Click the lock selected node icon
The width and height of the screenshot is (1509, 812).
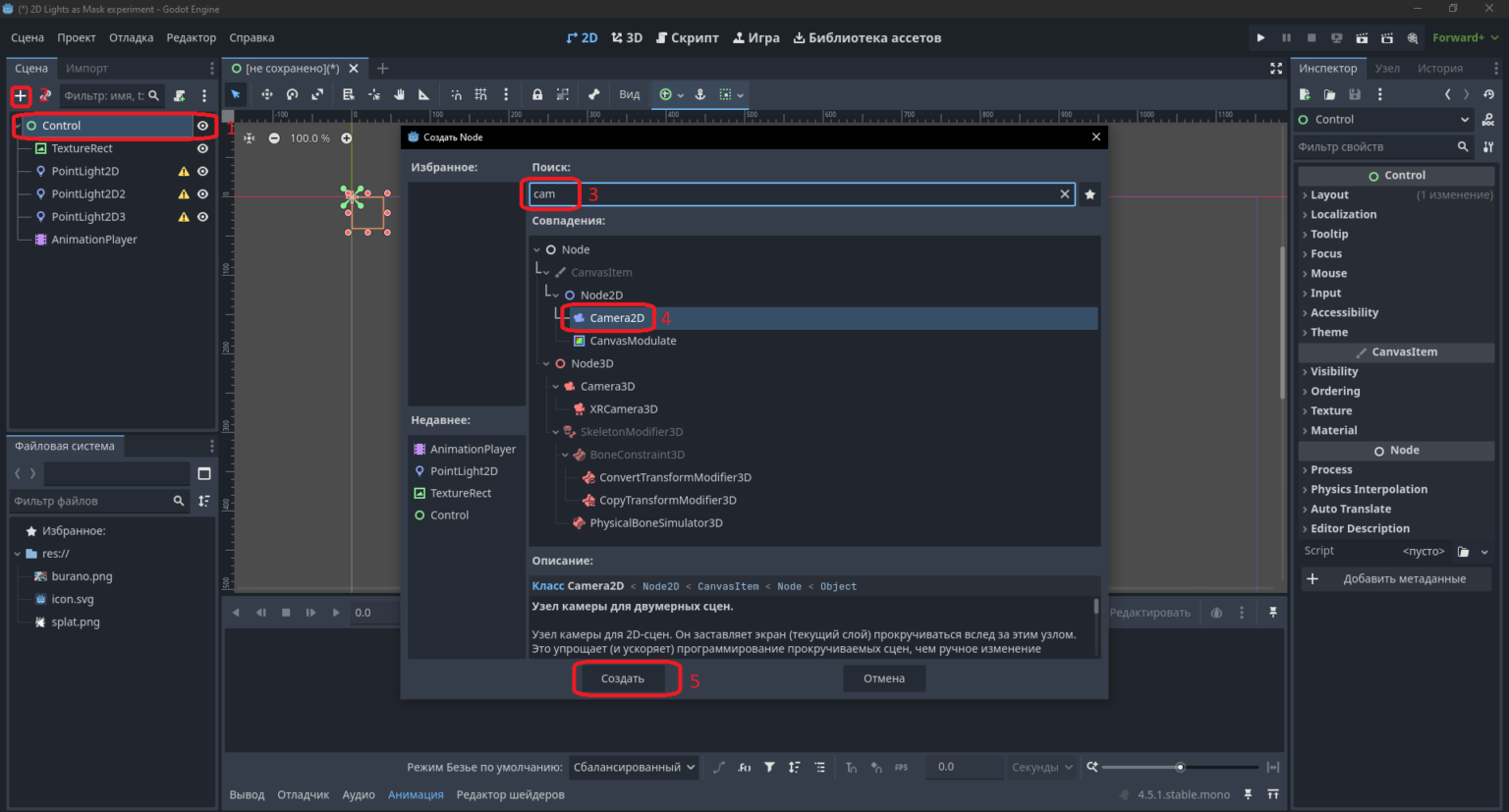(x=537, y=94)
